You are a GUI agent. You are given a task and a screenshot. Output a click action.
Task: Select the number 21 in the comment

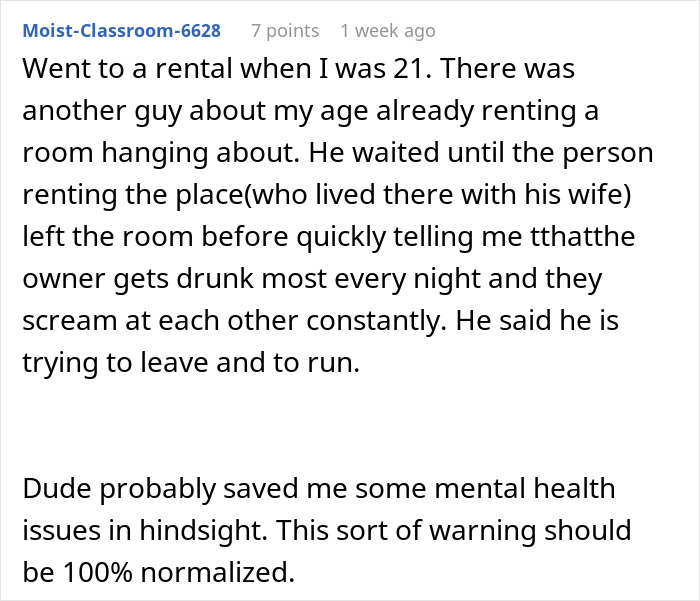click(x=407, y=69)
